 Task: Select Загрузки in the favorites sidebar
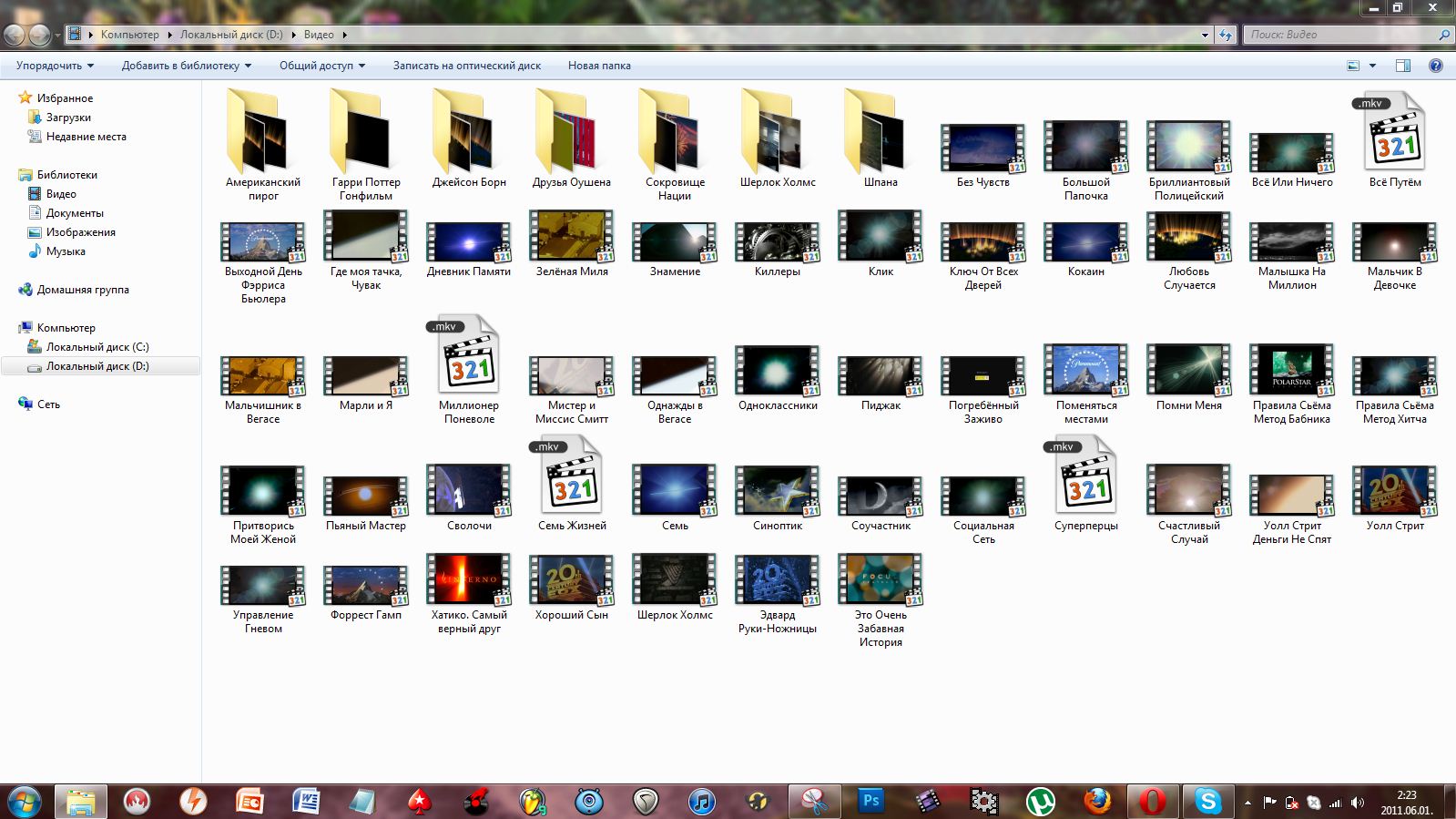coord(68,118)
